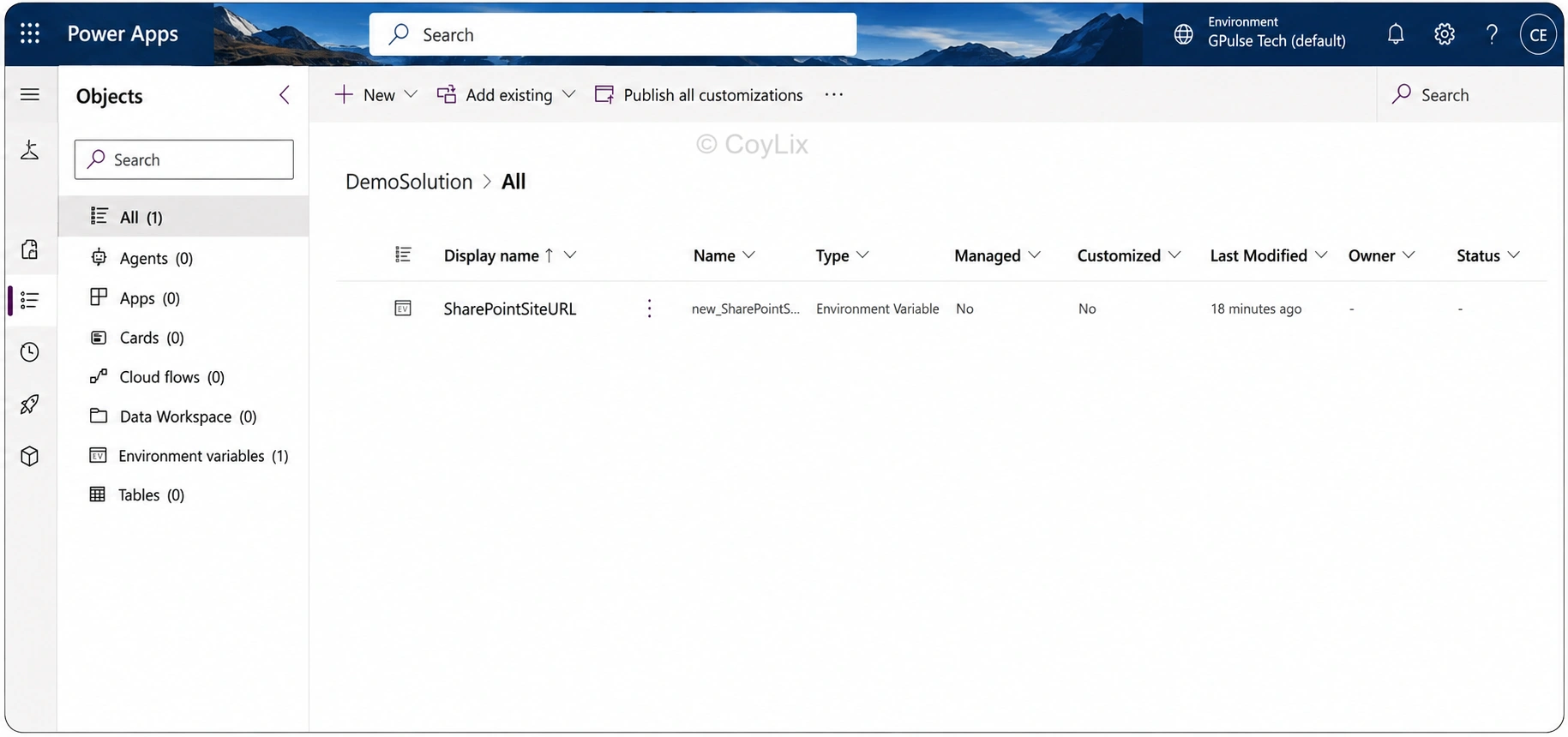Viewport: 1568px width, 737px height.
Task: Select Data Workspace (0) in Objects tree
Action: (x=183, y=416)
